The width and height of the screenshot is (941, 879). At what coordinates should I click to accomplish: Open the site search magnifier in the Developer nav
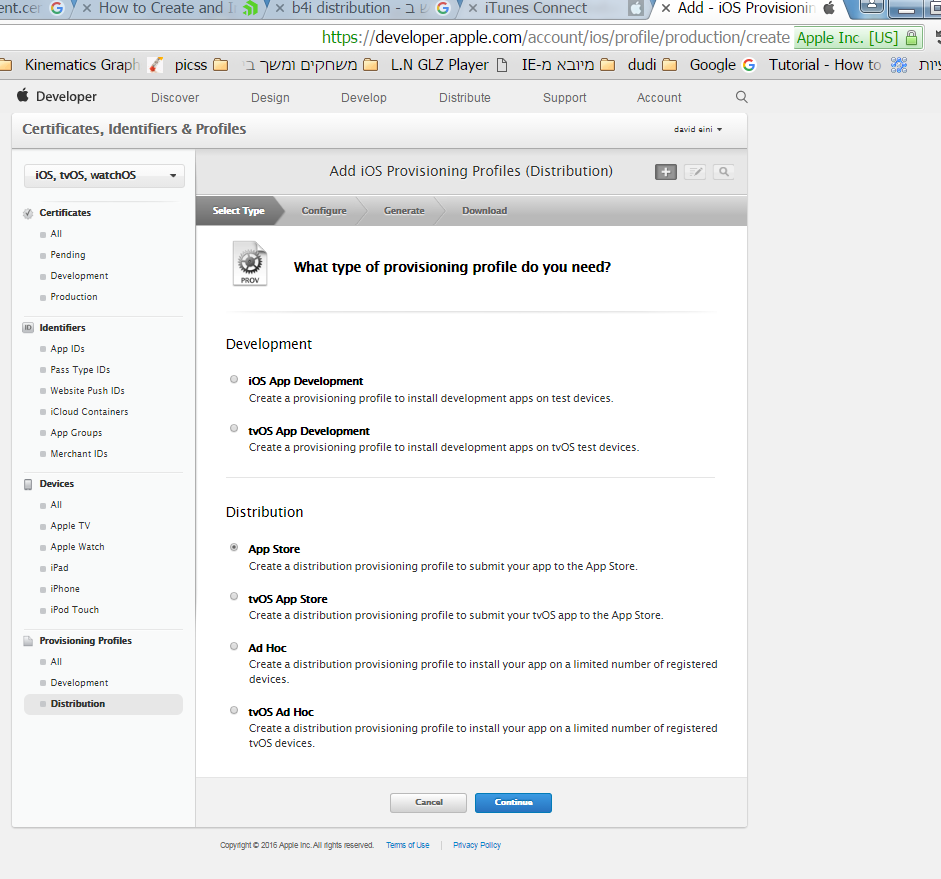742,97
